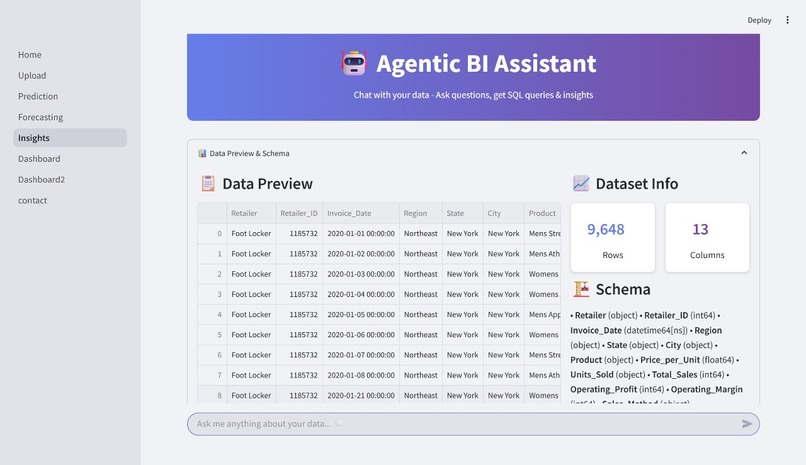Click Northeast region cell in row 2
This screenshot has height=465, width=806.
coord(420,274)
